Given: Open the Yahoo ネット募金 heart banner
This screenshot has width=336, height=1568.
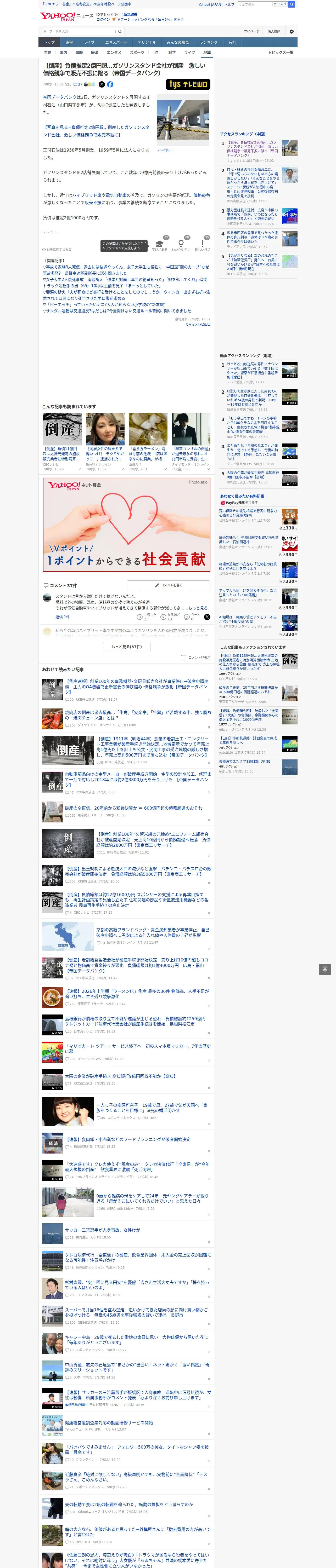Looking at the screenshot, I should click(126, 525).
